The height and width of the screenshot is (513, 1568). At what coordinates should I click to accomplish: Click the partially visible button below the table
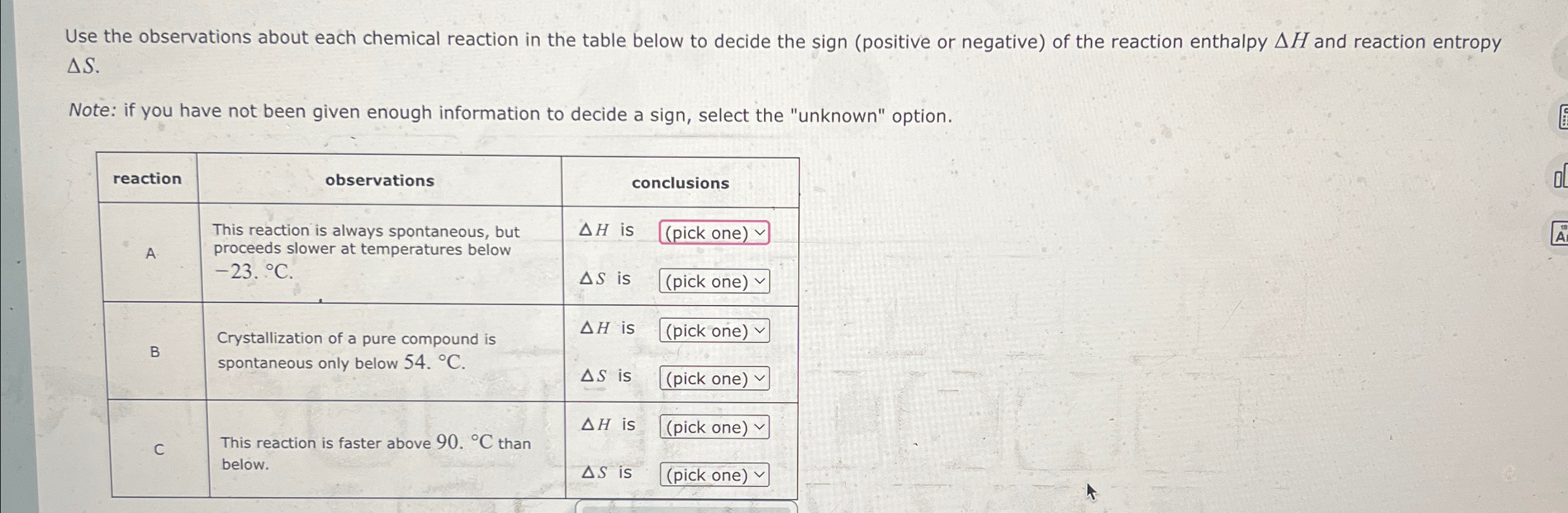point(684,509)
